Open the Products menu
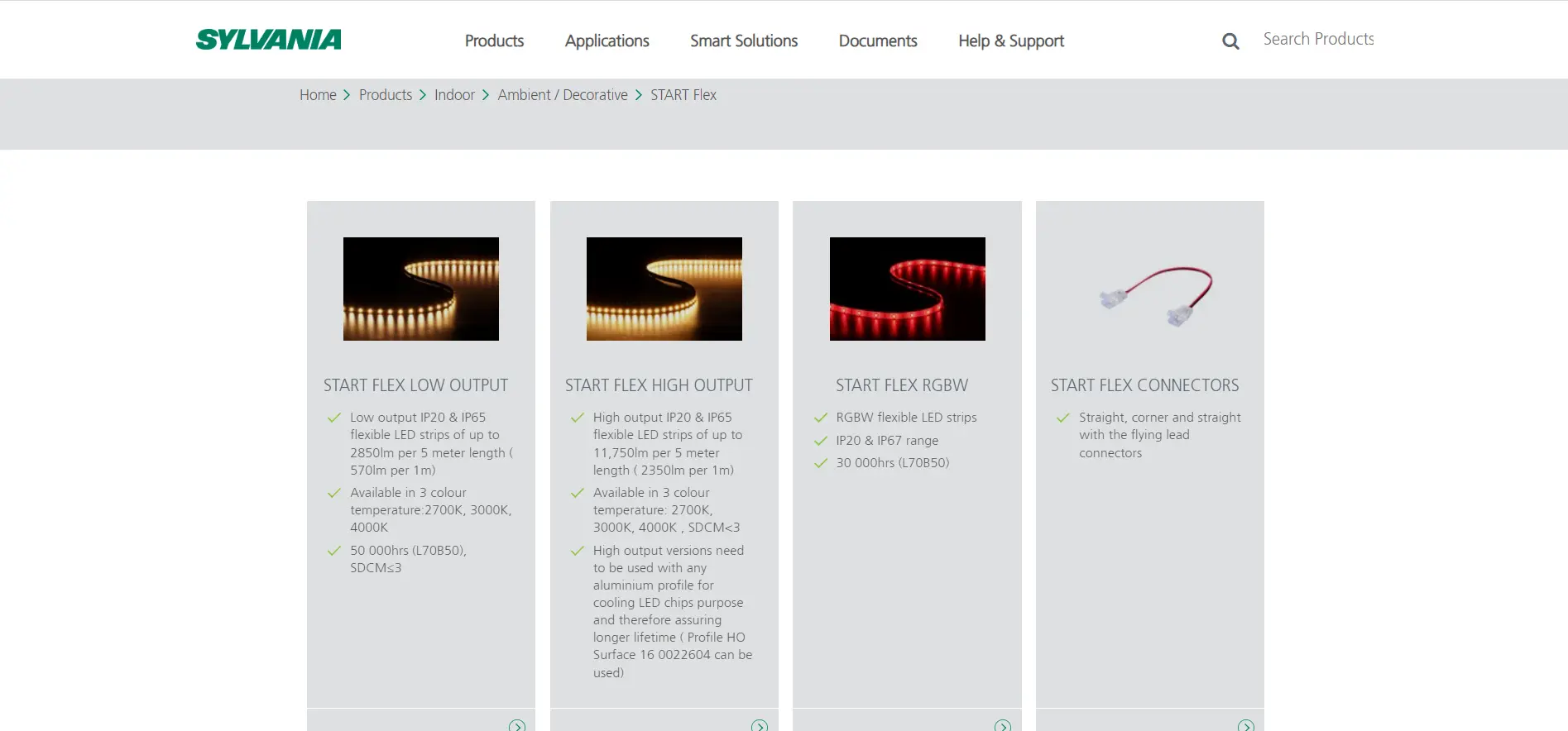 click(494, 41)
